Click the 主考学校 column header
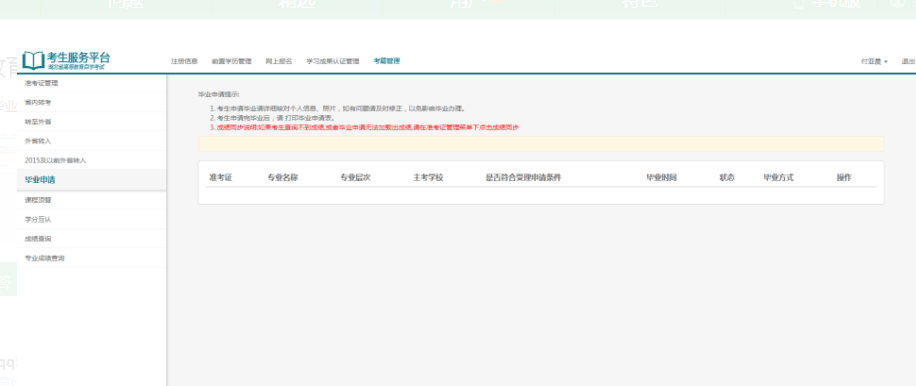Screen dimensions: 916x386 coord(428,178)
